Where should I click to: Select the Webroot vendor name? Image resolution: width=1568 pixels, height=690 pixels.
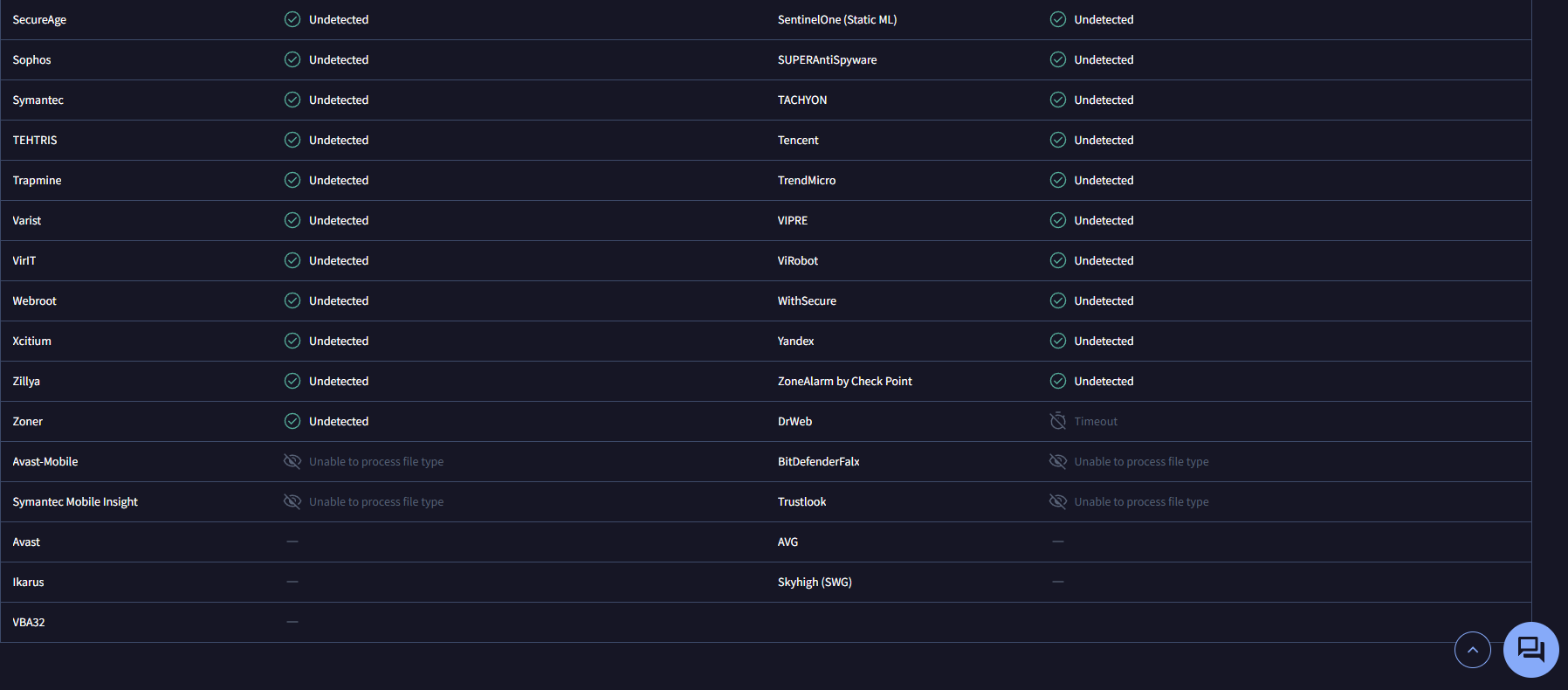[x=34, y=300]
